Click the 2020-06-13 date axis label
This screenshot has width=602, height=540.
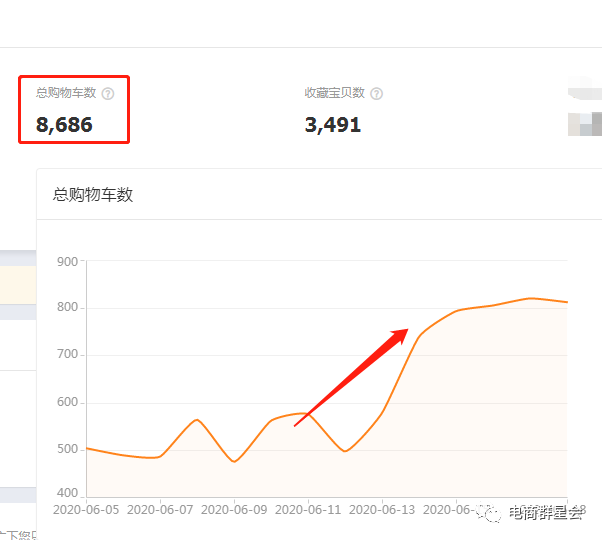tap(382, 510)
